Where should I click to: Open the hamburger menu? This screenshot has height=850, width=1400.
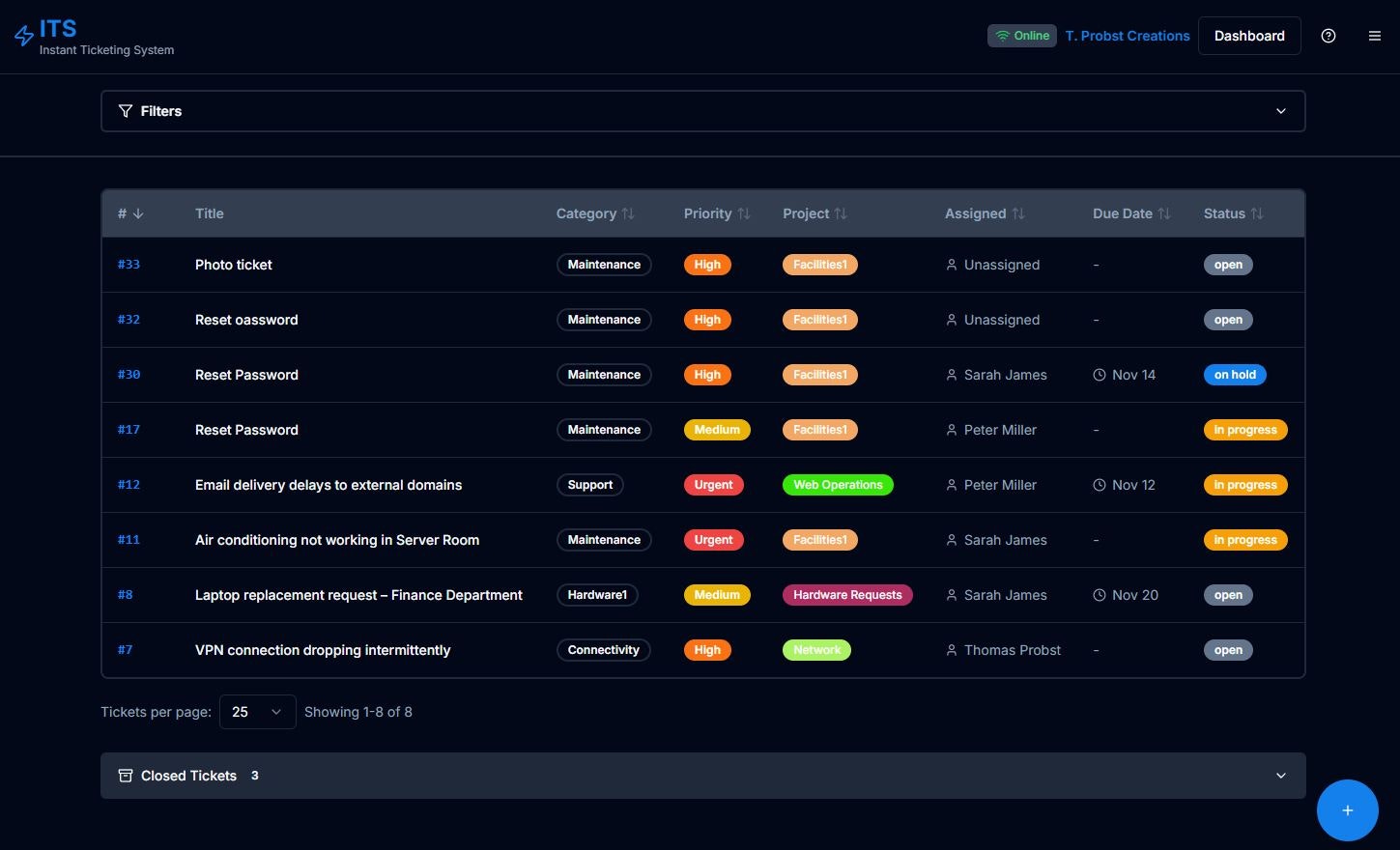(1374, 36)
